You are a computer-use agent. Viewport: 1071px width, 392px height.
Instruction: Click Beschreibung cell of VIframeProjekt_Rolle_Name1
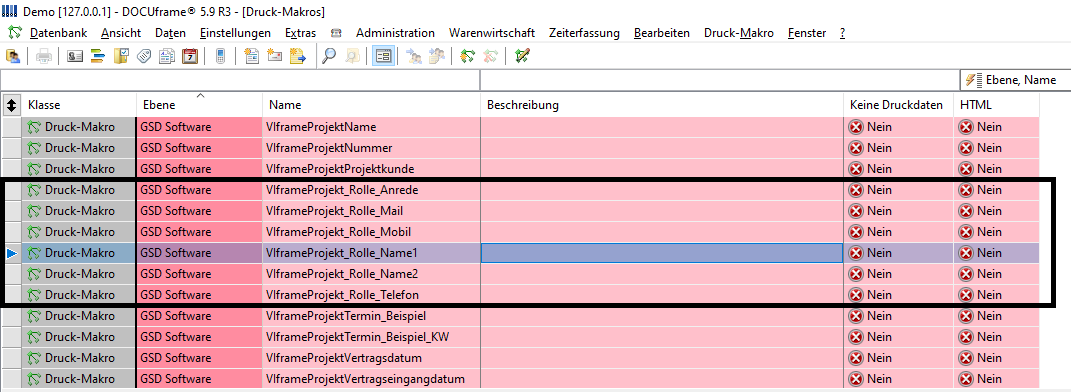tap(662, 253)
